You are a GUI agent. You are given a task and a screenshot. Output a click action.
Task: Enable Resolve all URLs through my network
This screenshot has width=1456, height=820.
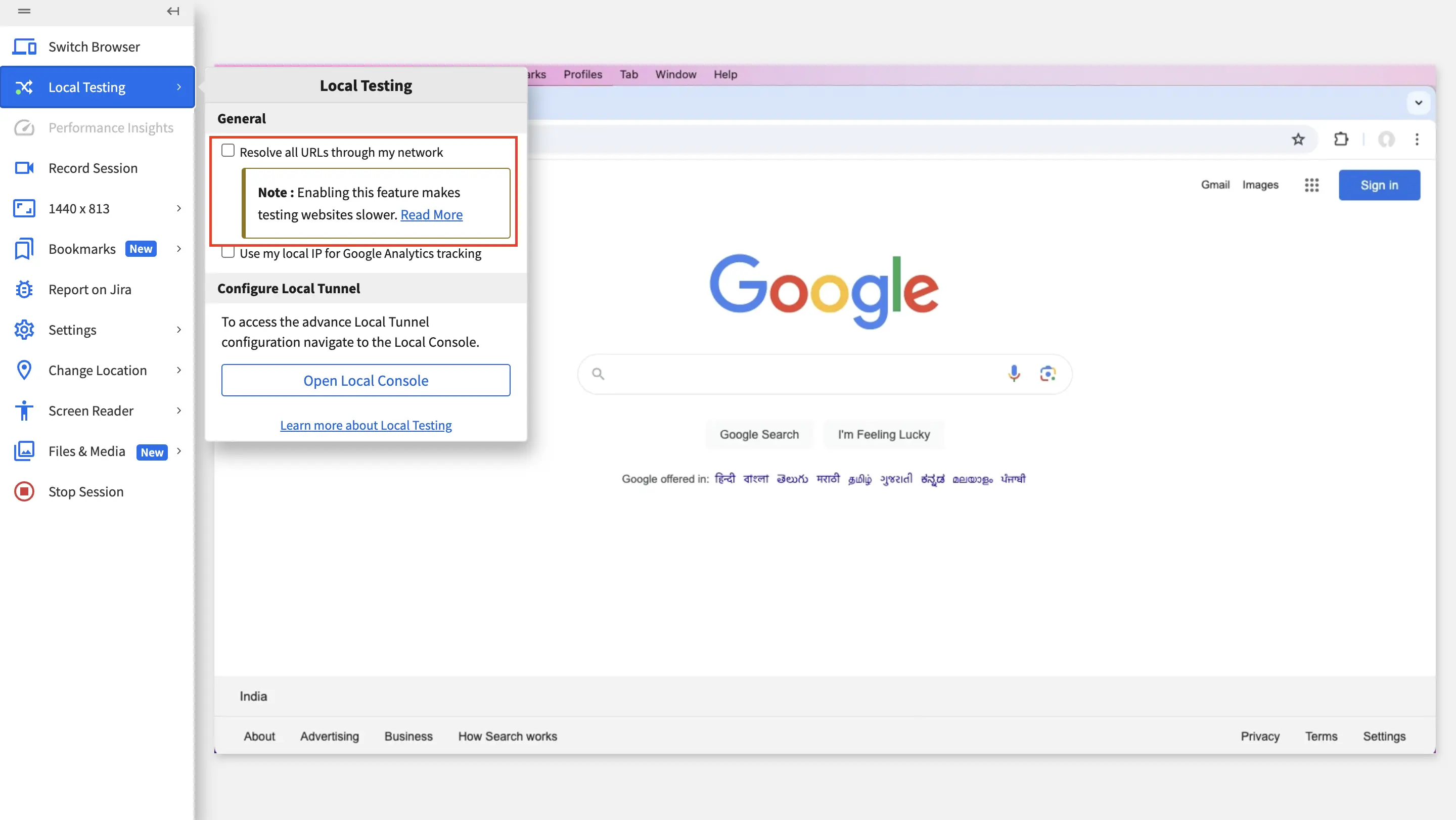pos(228,150)
